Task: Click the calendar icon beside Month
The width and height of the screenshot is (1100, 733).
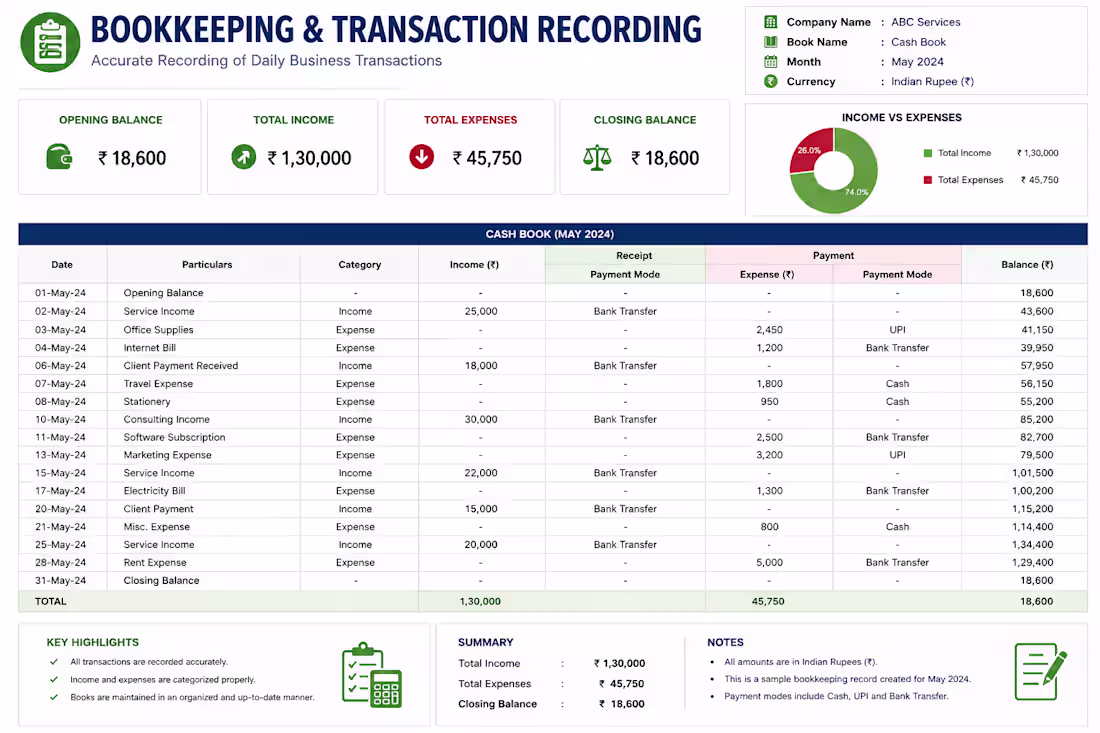Action: pyautogui.click(x=770, y=62)
